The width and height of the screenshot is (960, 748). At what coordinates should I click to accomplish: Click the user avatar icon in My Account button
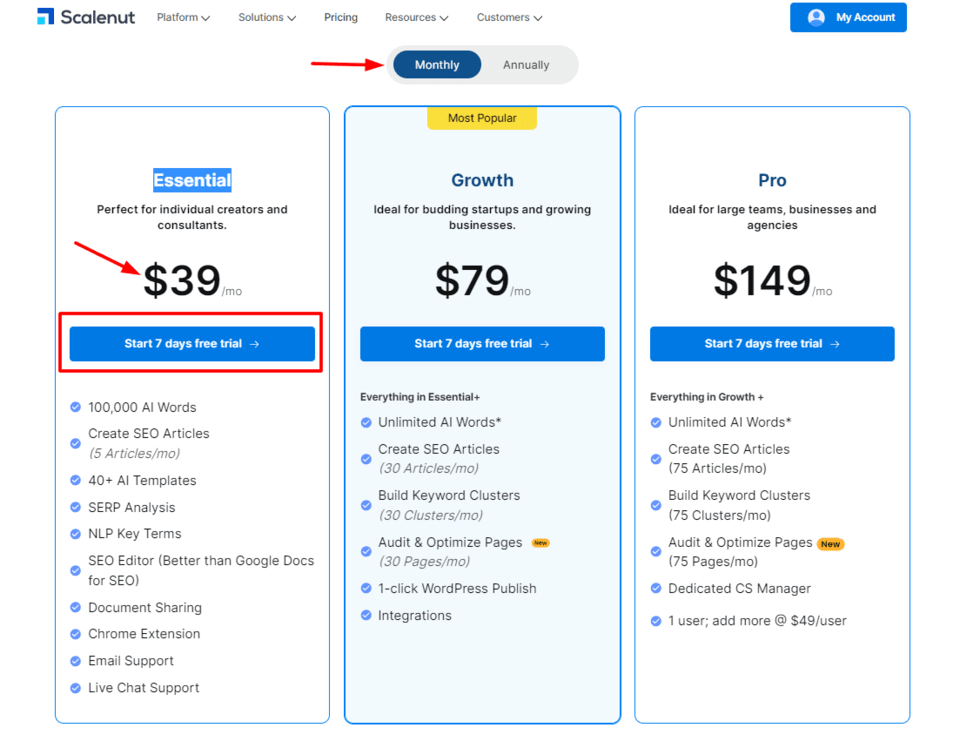(817, 16)
